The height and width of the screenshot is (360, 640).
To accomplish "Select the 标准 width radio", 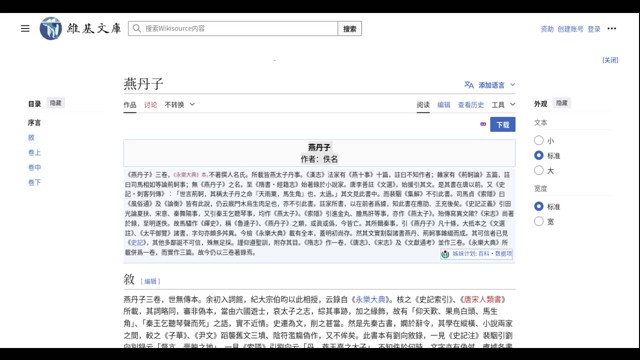I will (x=539, y=207).
